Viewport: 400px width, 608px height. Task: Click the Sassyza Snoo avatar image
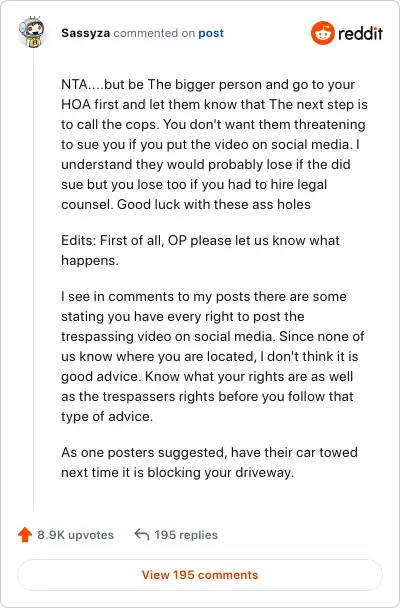[x=32, y=33]
